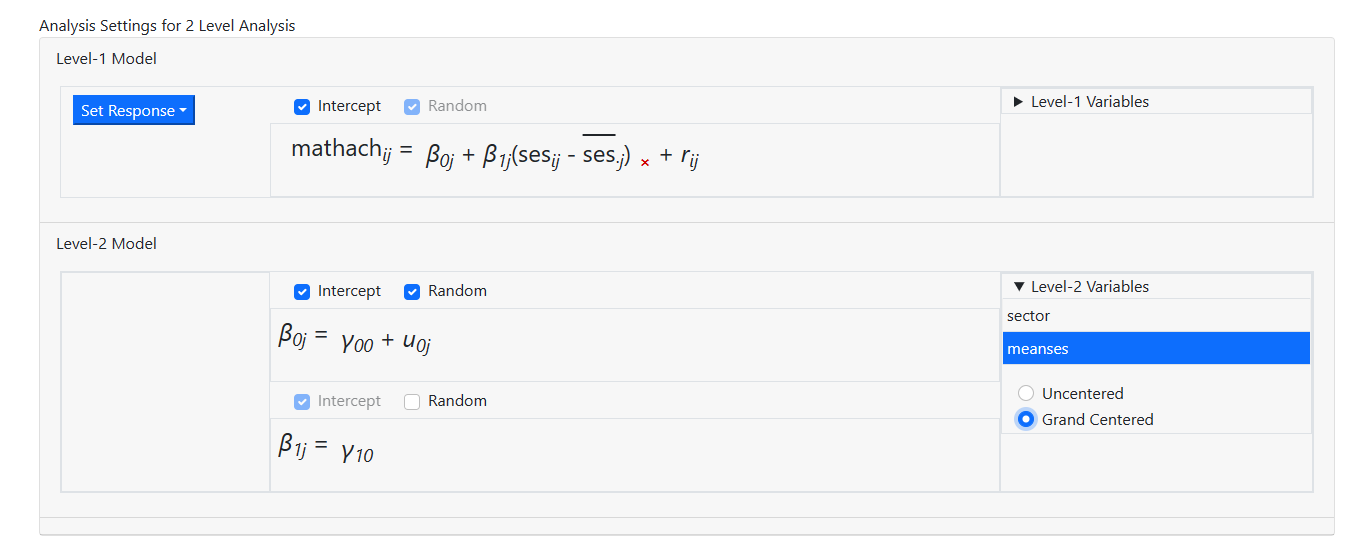This screenshot has width=1358, height=559.
Task: Click the β0j equation area
Action: pos(355,341)
